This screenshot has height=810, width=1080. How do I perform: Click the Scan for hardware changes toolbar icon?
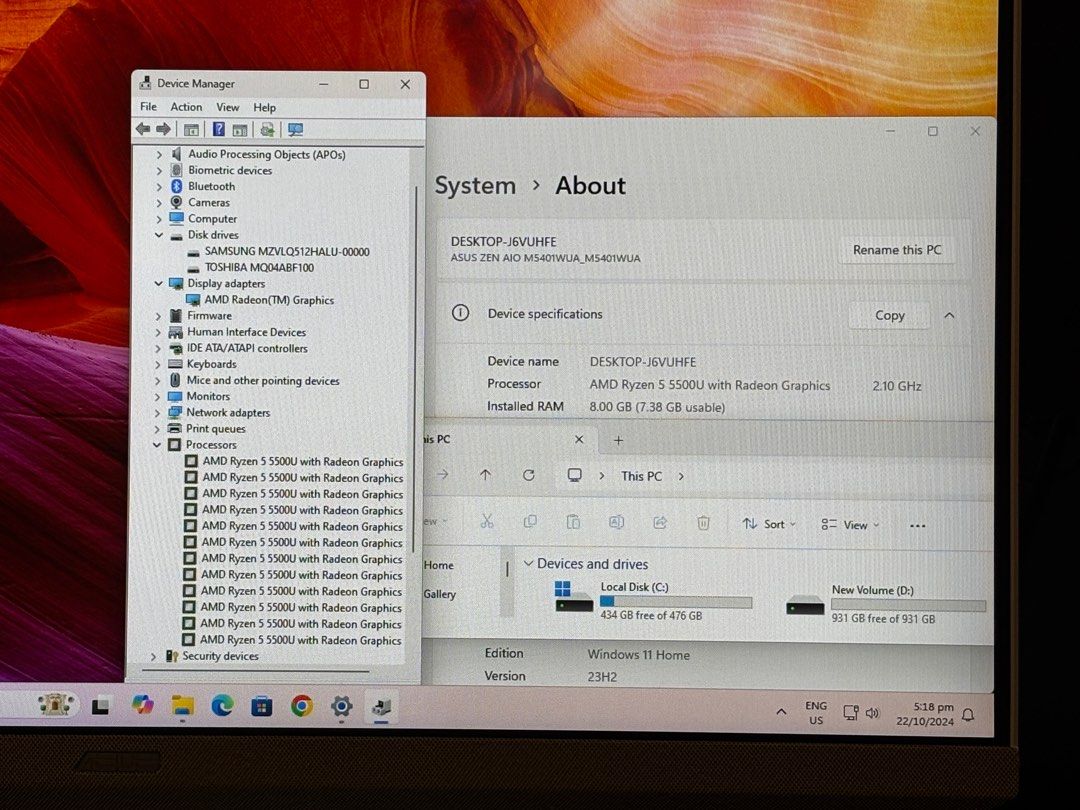267,128
